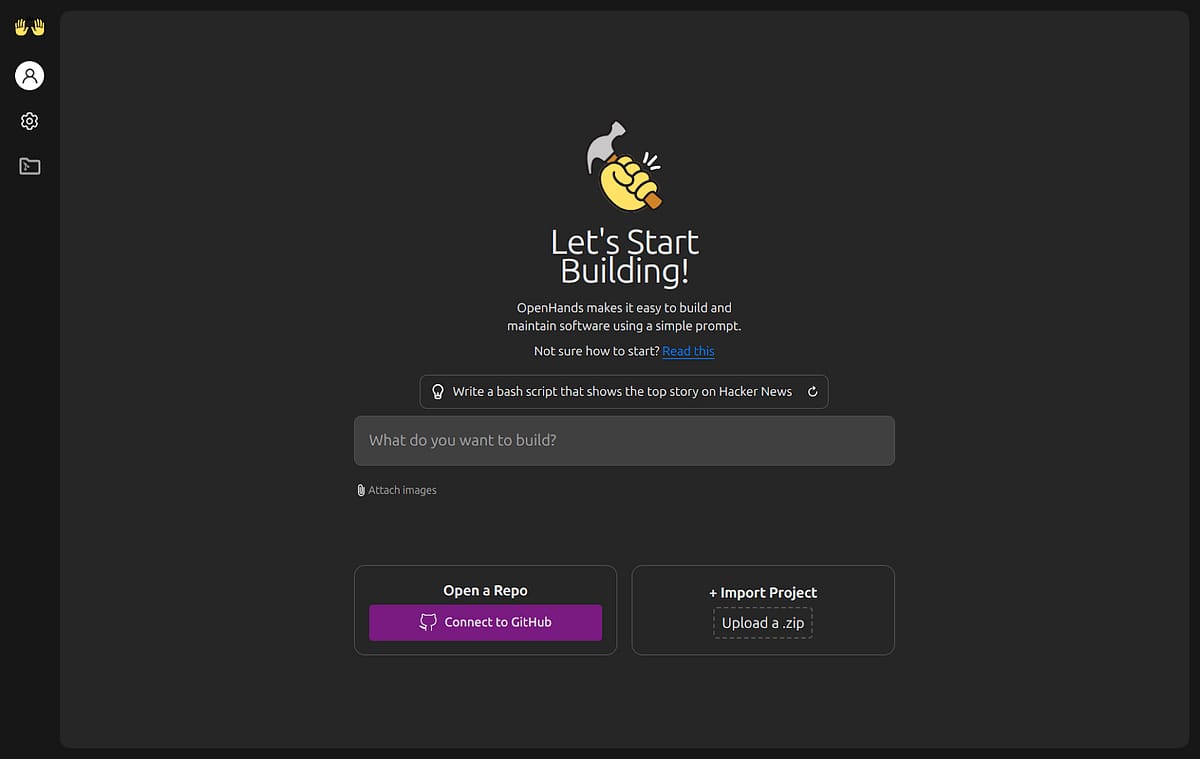Image resolution: width=1200 pixels, height=759 pixels.
Task: Click the paperclip Attach images icon
Action: pos(361,490)
